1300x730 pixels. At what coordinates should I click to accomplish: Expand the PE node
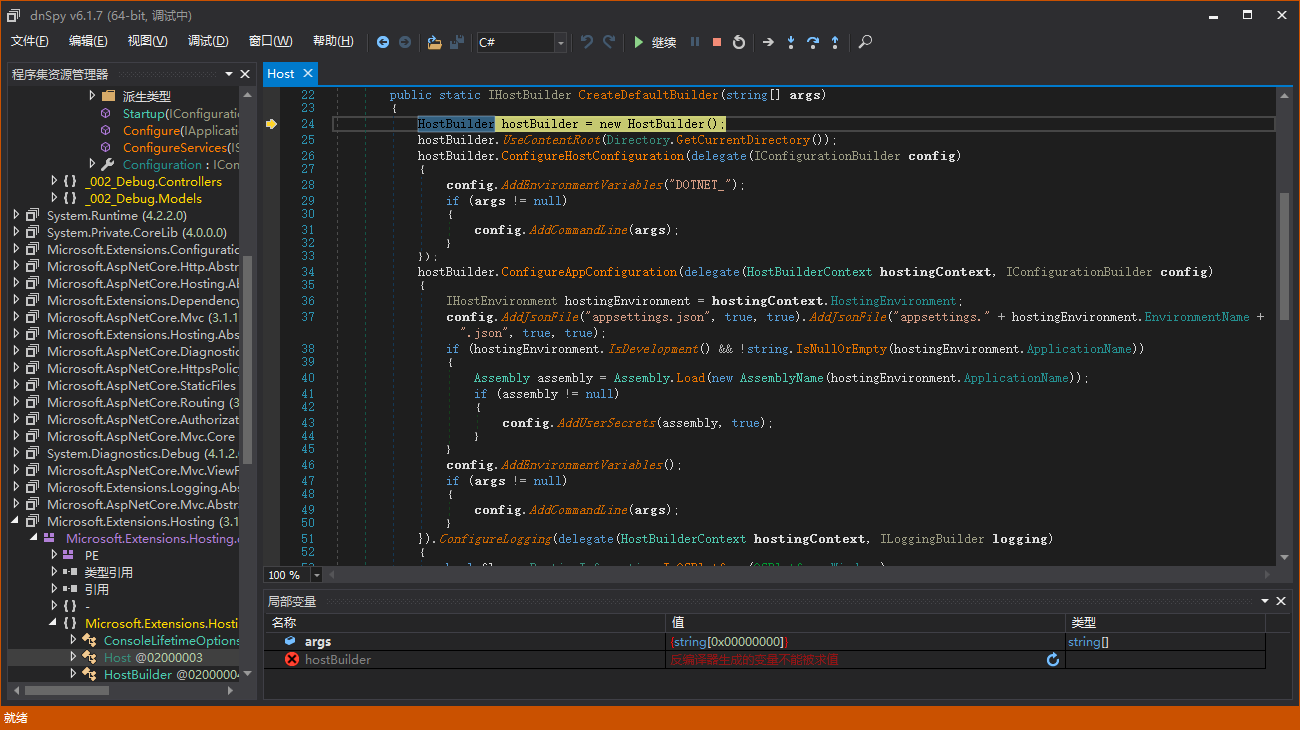pyautogui.click(x=54, y=555)
